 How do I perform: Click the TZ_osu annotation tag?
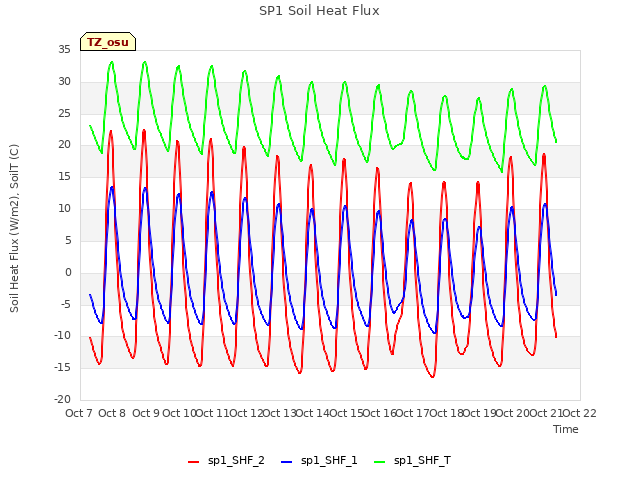coord(108,42)
